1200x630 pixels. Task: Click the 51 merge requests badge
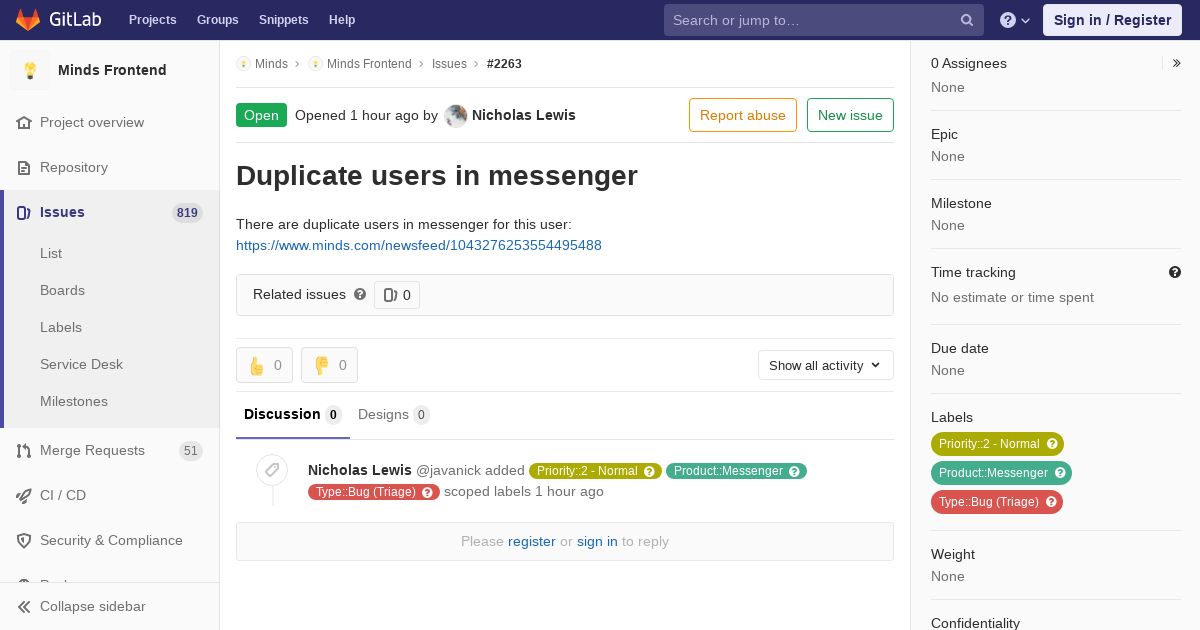click(191, 450)
